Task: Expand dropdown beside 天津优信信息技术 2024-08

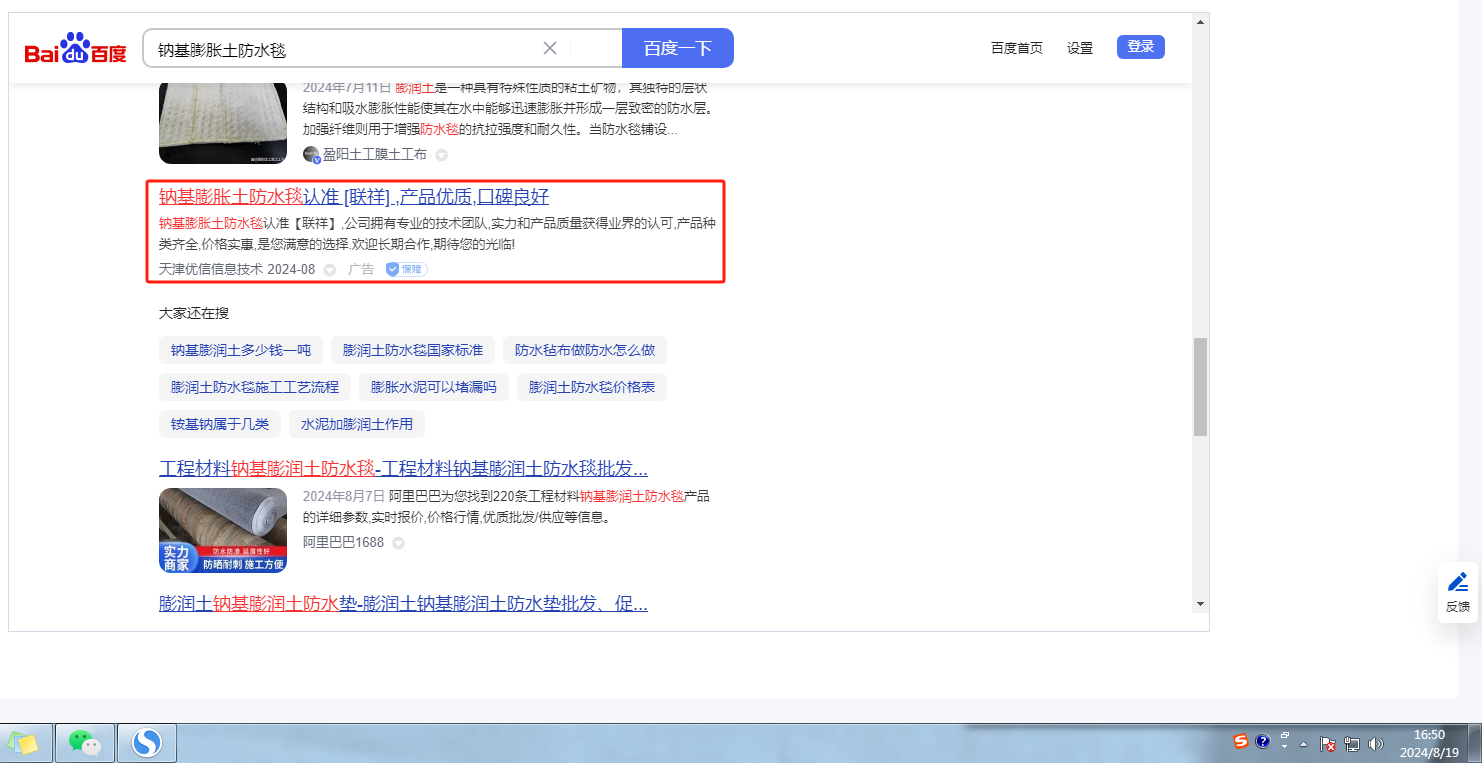Action: click(x=330, y=270)
